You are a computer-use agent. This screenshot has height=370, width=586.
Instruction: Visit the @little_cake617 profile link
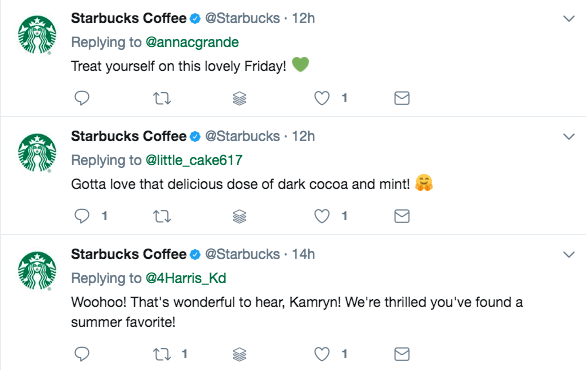coord(194,160)
